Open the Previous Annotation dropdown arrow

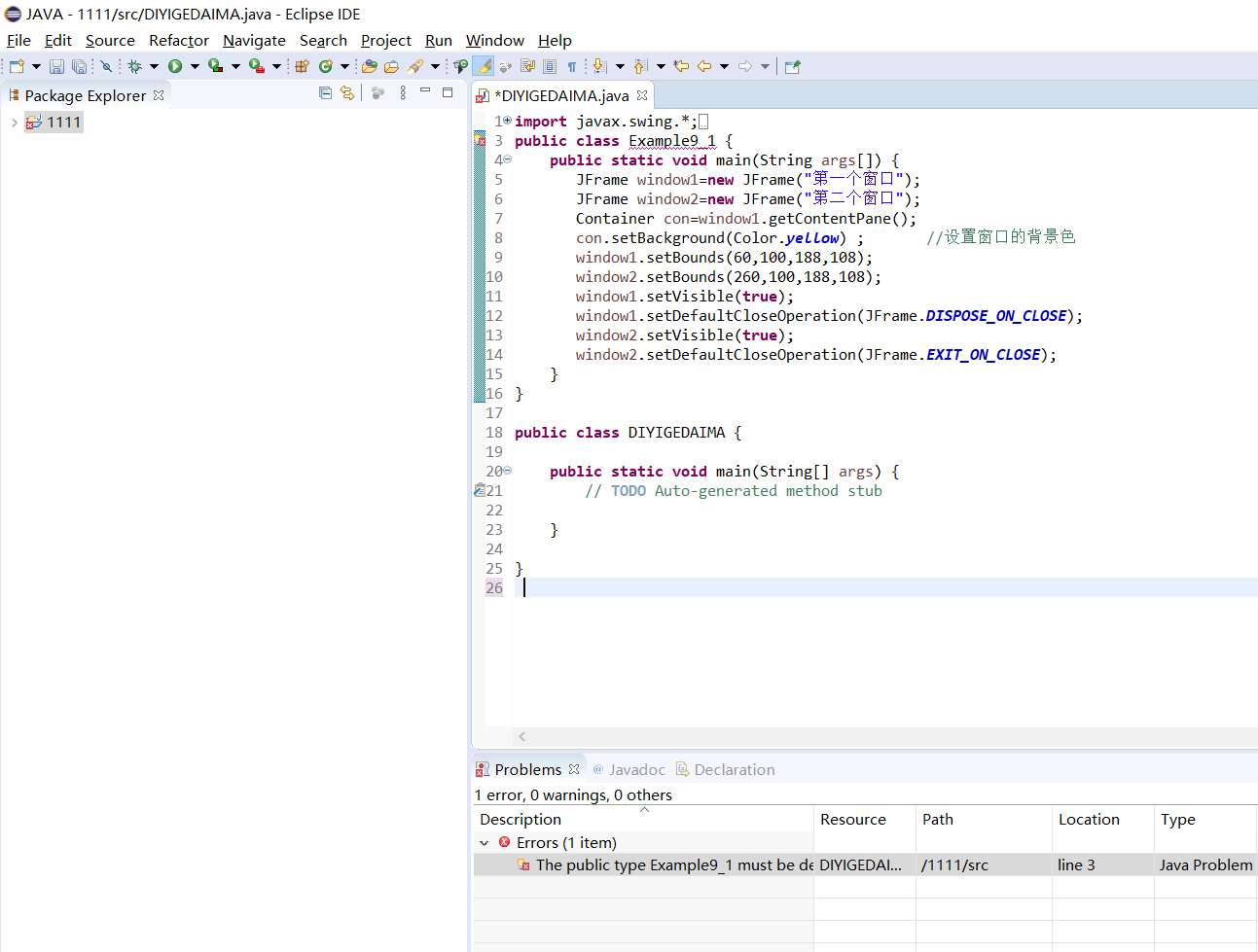click(661, 66)
